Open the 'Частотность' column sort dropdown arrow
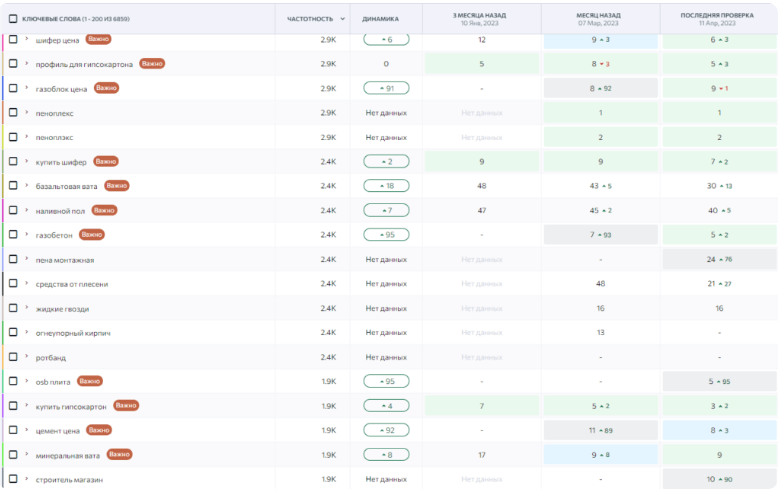783x501 pixels. (343, 19)
